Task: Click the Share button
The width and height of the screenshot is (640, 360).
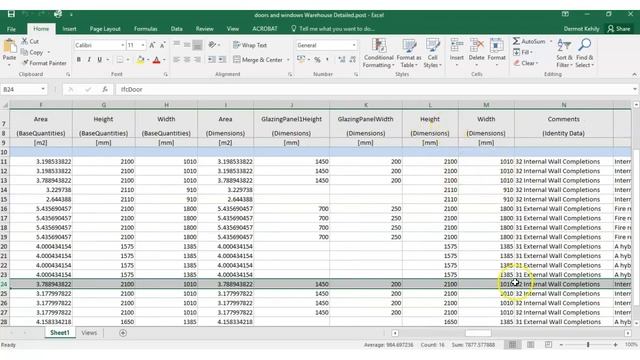Action: 619,29
